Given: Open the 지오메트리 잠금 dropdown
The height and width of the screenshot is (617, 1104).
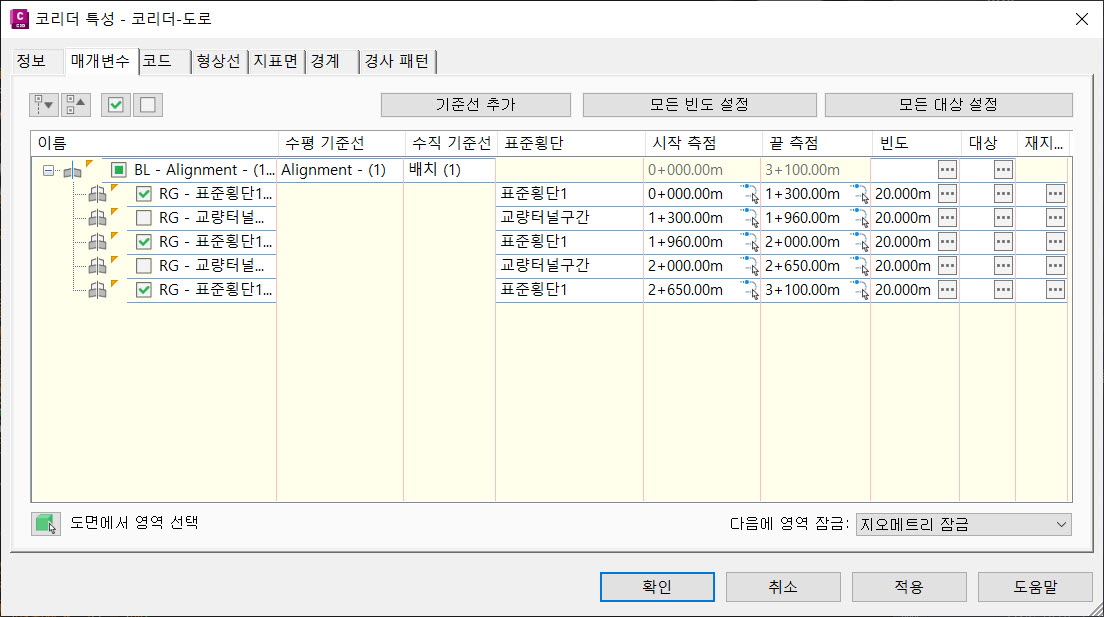Looking at the screenshot, I should [963, 524].
